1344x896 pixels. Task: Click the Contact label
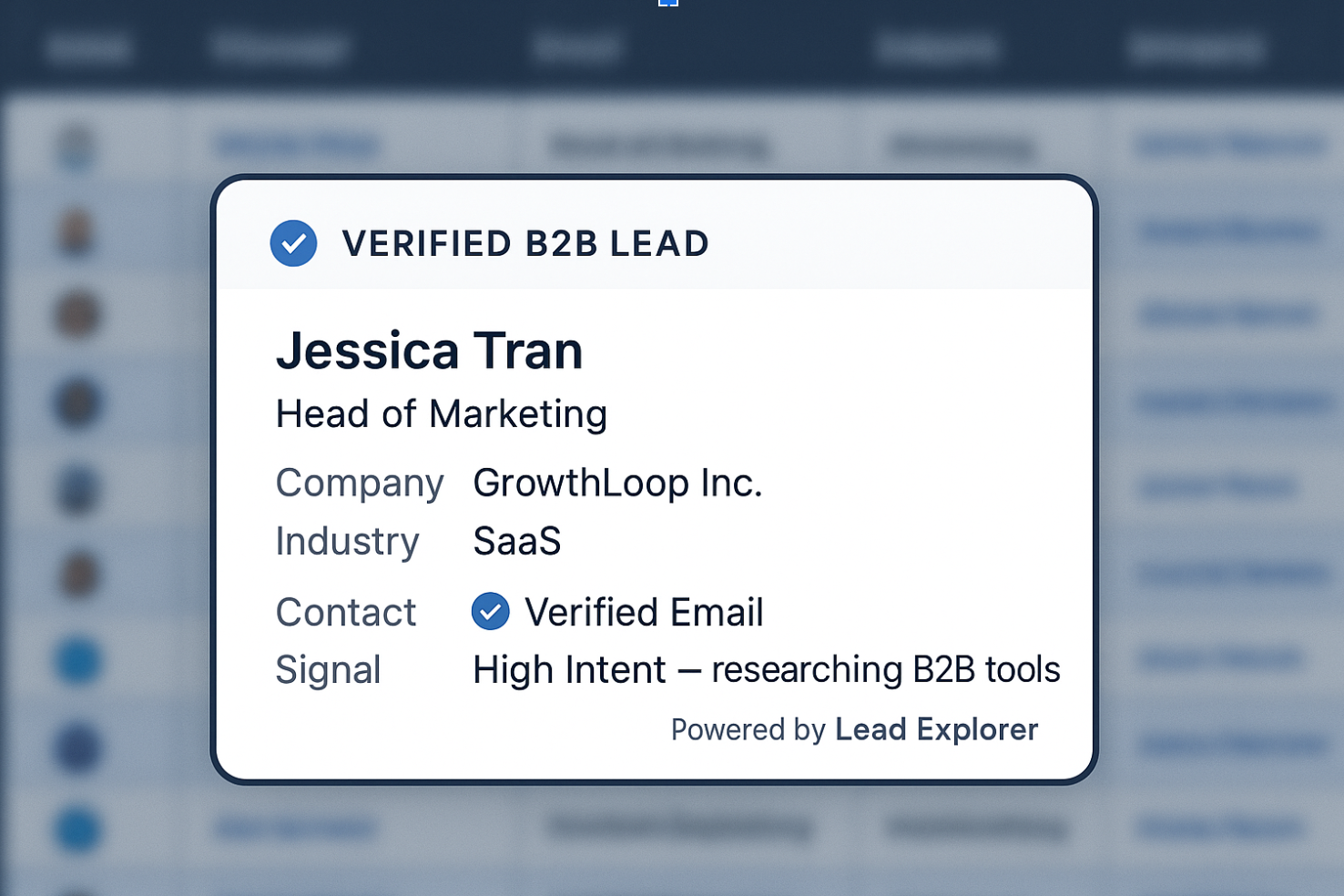pos(346,612)
